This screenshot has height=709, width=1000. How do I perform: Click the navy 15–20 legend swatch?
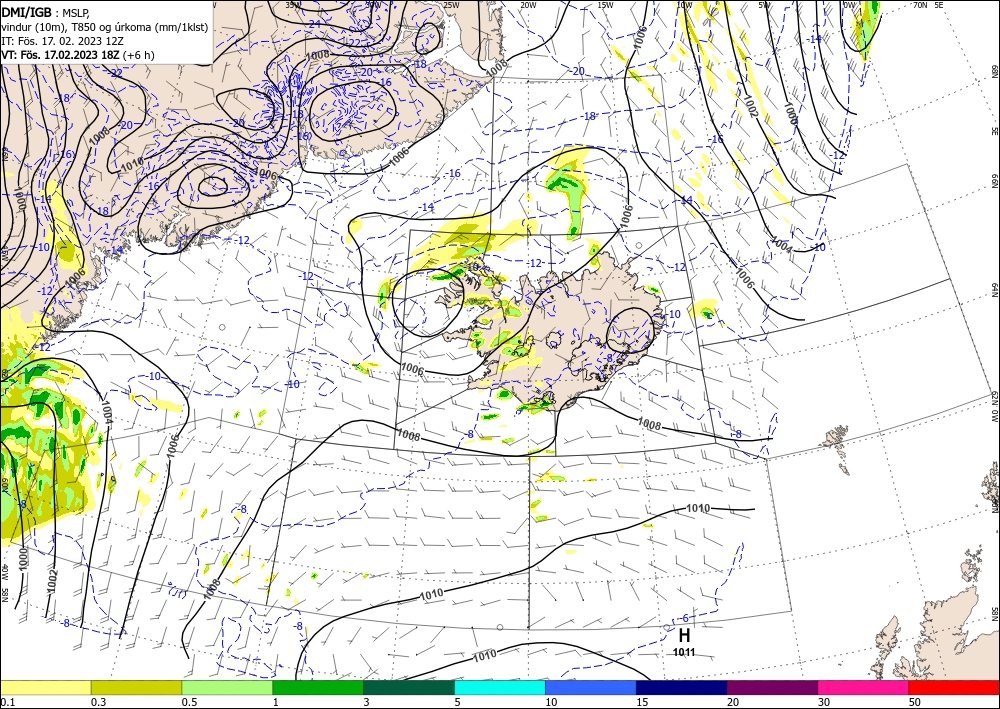682,687
